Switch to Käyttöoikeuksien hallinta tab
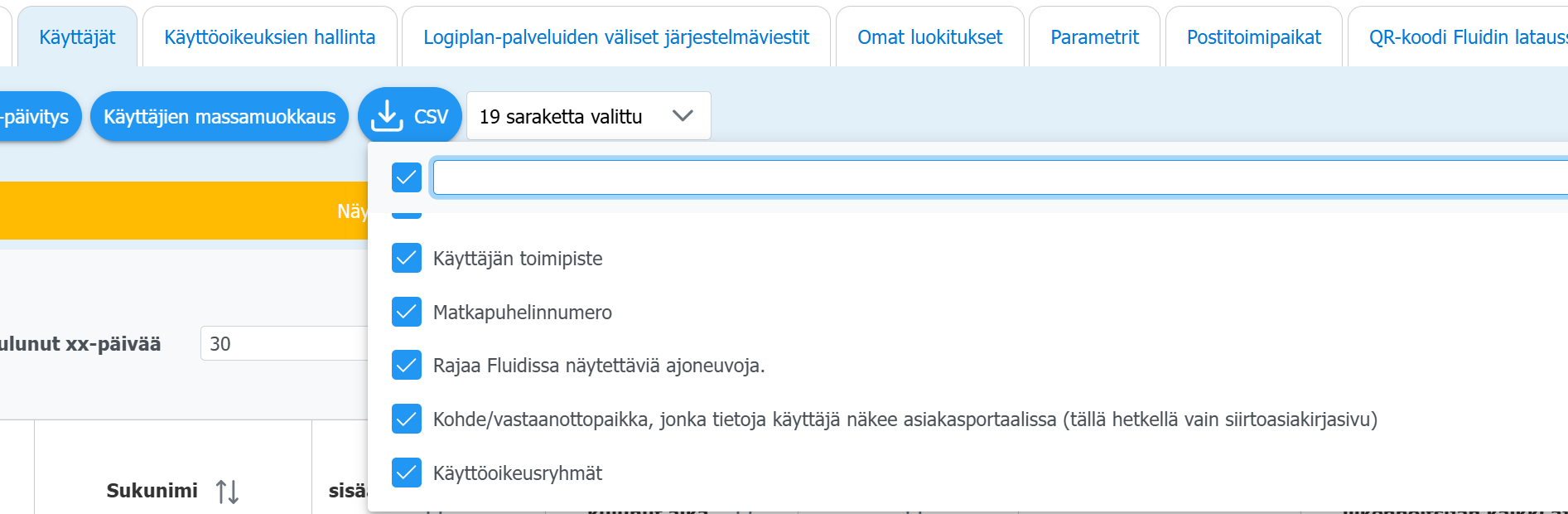This screenshot has width=1568, height=514. point(269,37)
